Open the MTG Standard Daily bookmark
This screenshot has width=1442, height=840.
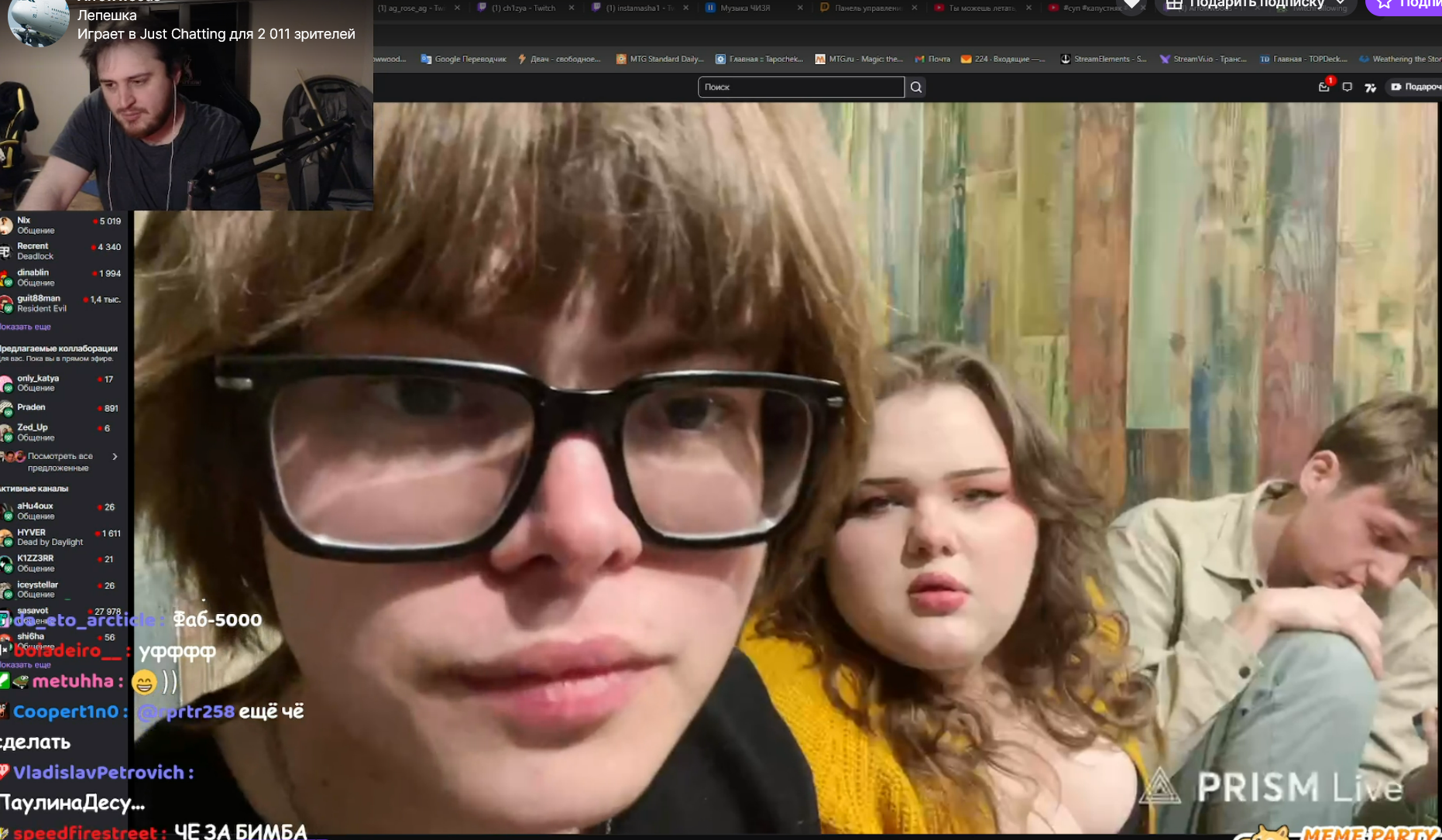pos(660,59)
